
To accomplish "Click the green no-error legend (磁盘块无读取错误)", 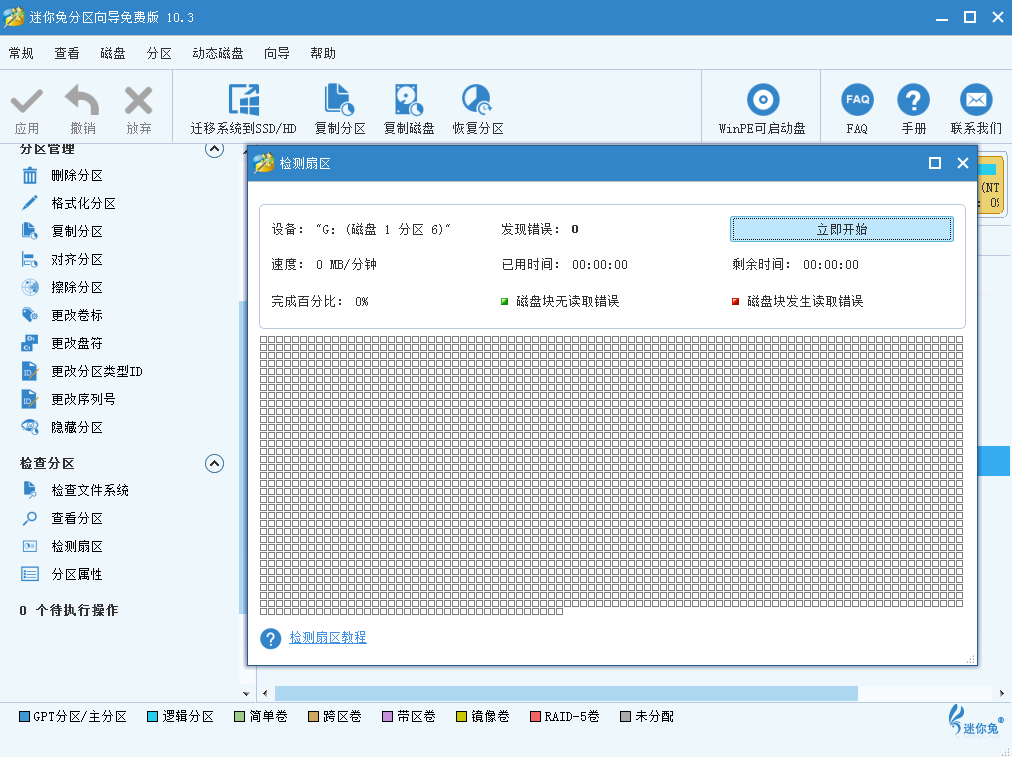I will pos(560,301).
